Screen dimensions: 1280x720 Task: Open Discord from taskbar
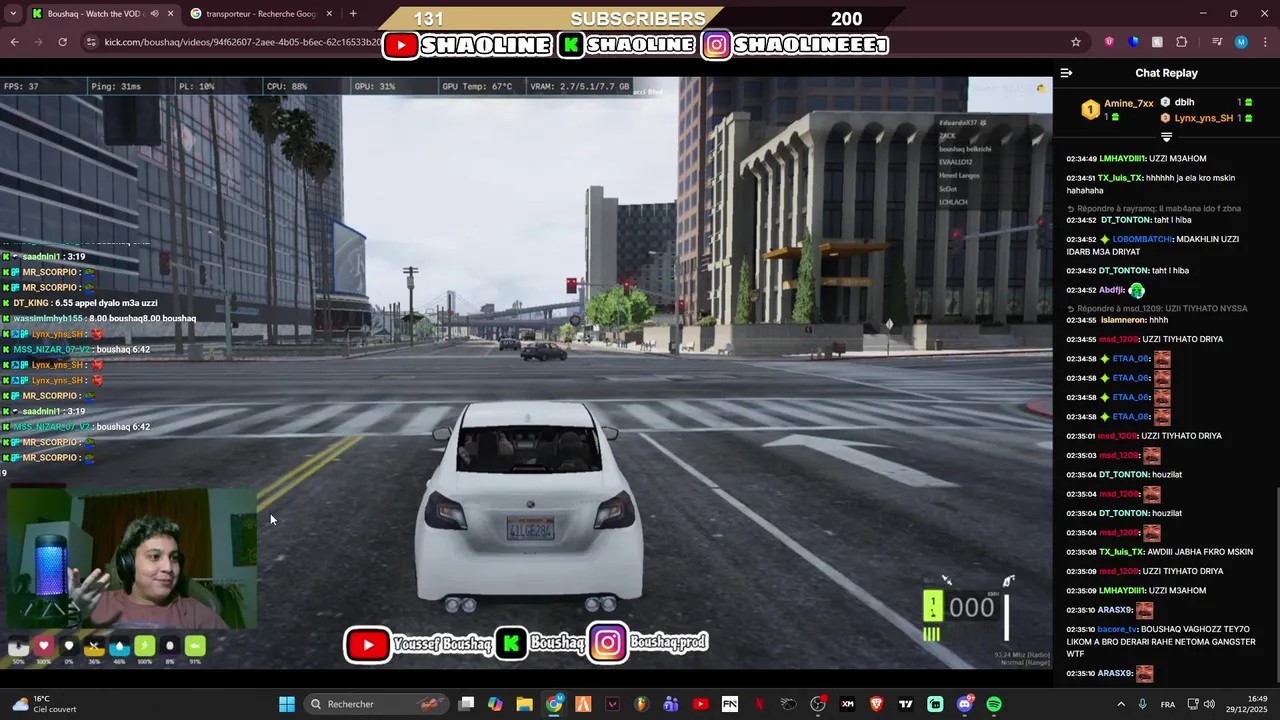(x=964, y=704)
